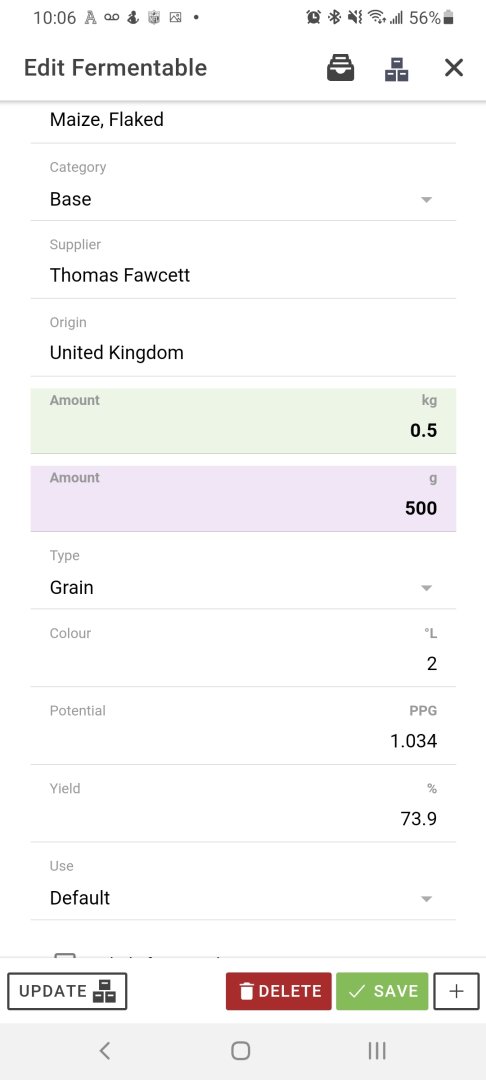Tap the trash icon on Delete button
This screenshot has height=1080, width=486.
coord(246,991)
